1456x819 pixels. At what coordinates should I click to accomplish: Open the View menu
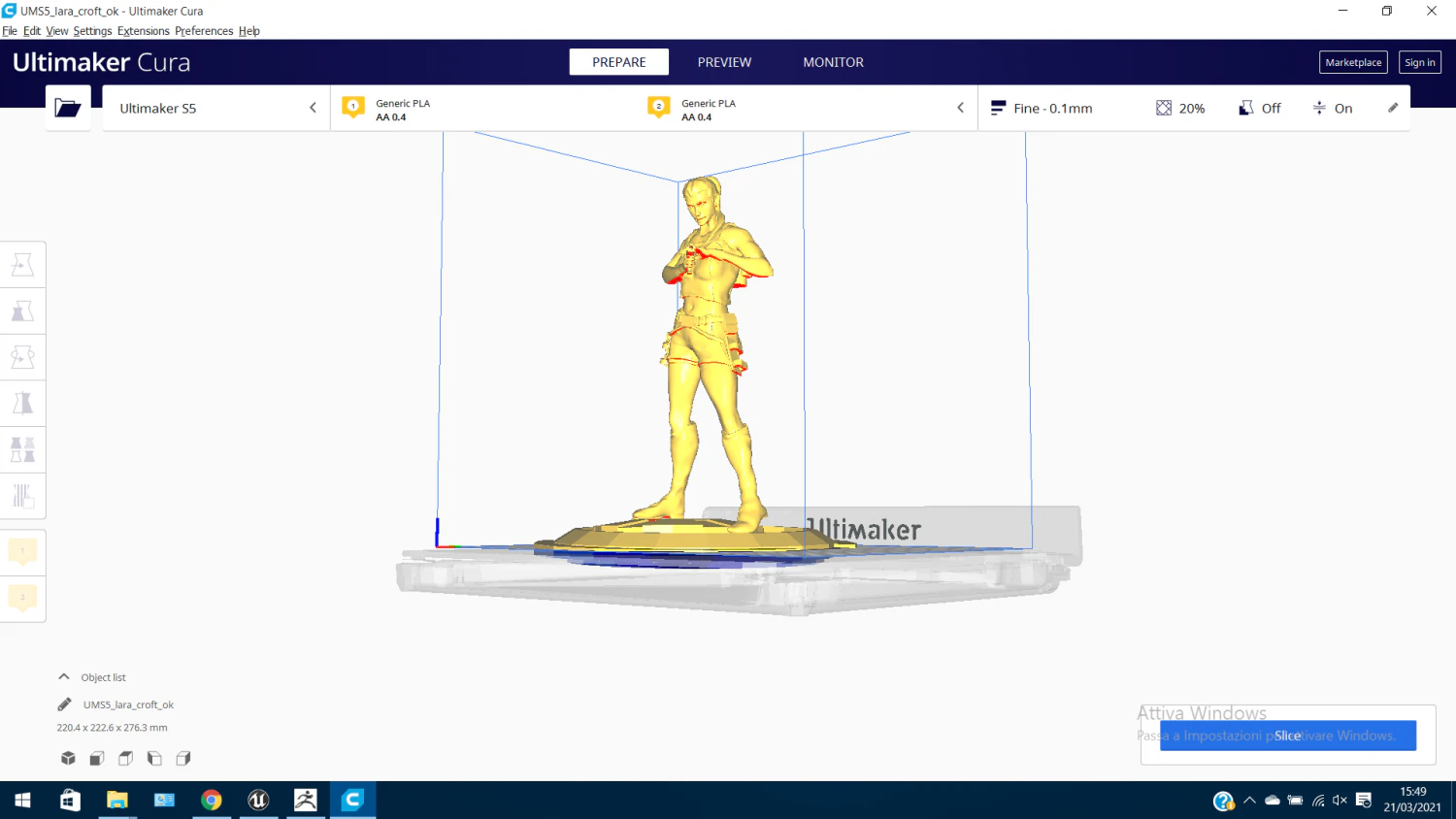57,31
